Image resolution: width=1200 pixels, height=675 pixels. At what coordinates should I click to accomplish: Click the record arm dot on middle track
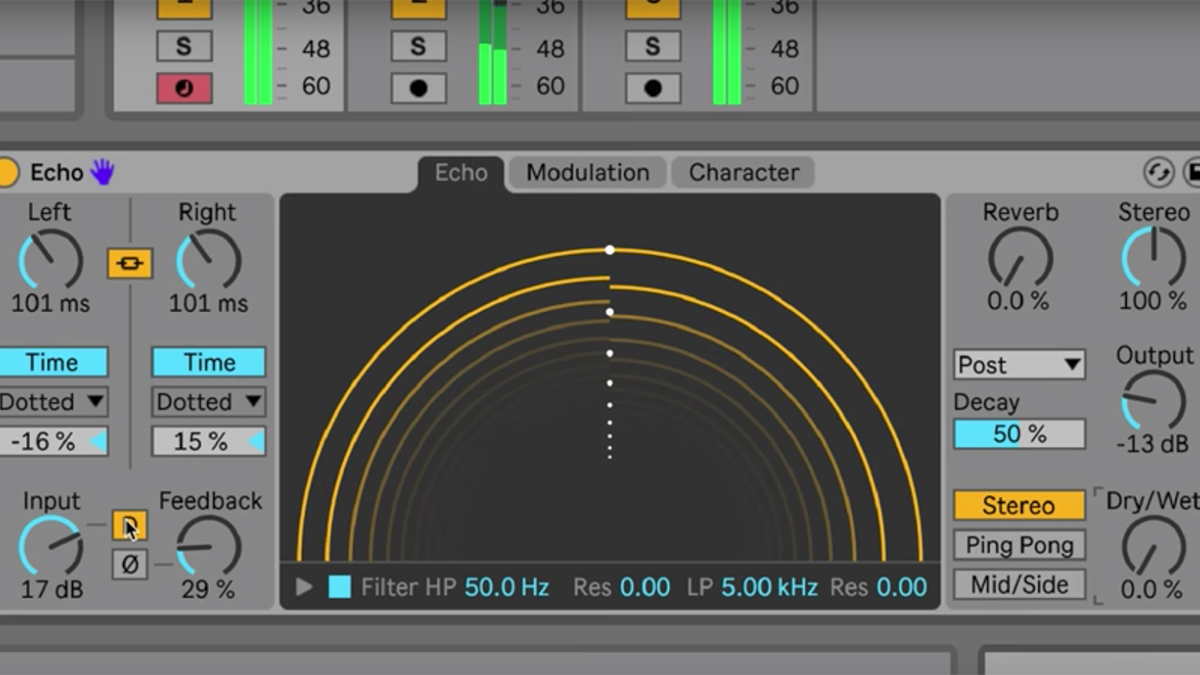(417, 87)
